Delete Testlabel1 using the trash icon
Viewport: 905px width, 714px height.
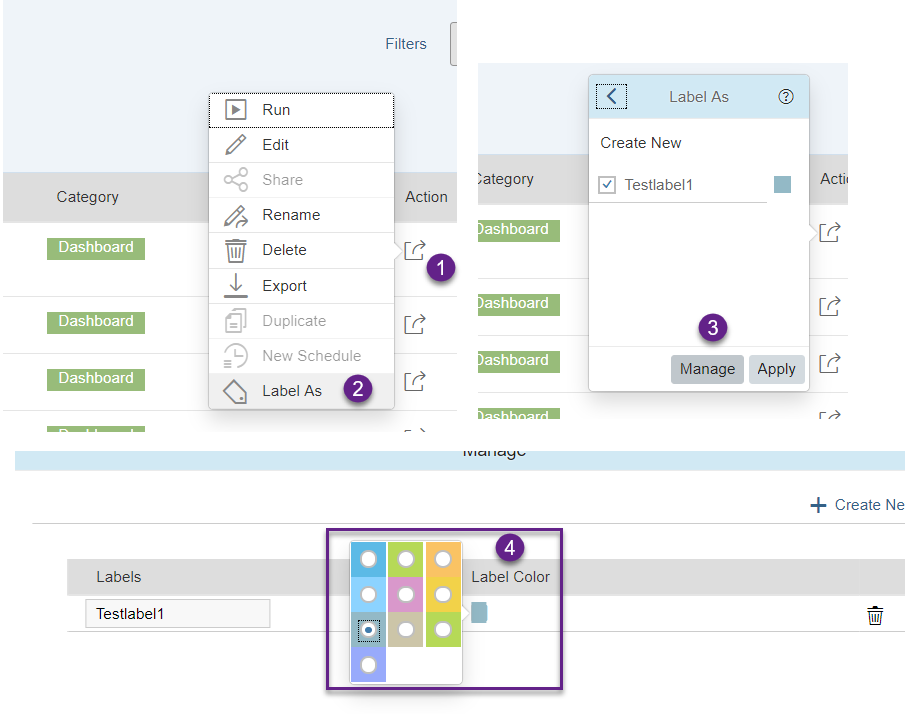coord(875,615)
